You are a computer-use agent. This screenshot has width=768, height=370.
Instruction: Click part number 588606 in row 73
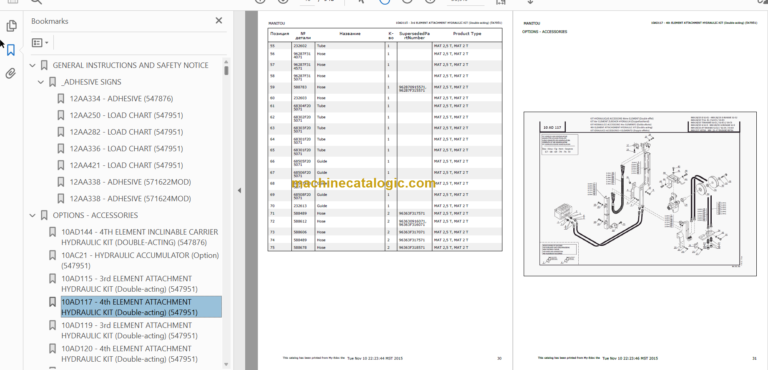pyautogui.click(x=299, y=232)
